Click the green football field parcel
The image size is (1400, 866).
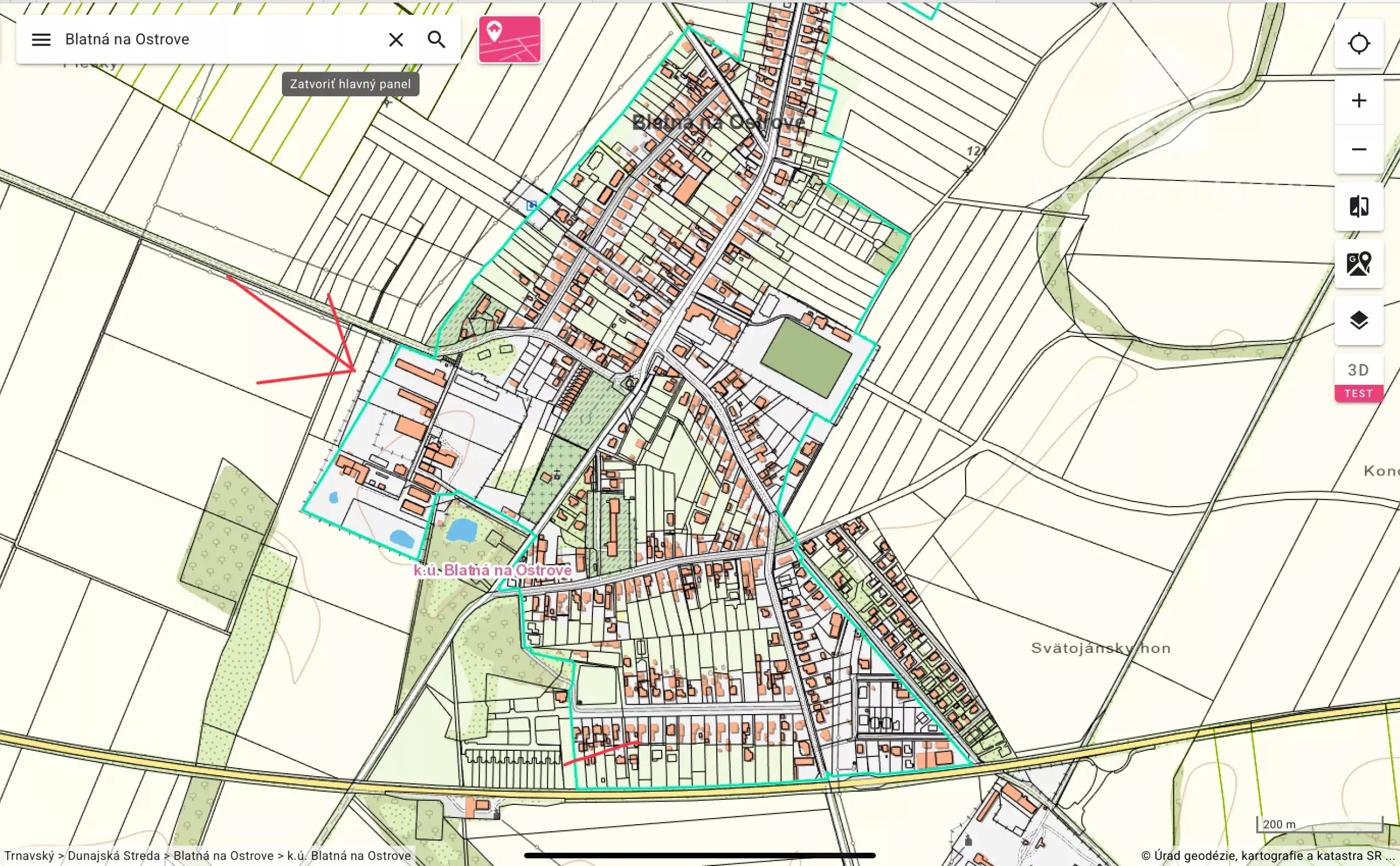(805, 357)
